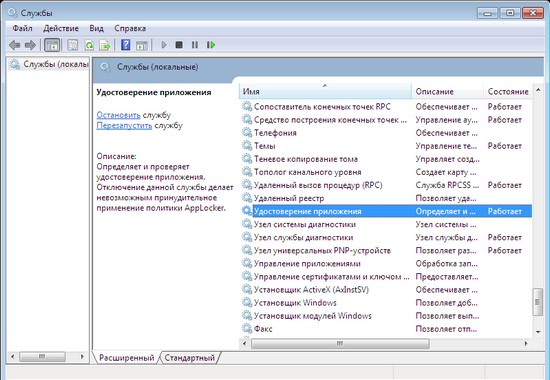Image resolution: width=550 pixels, height=380 pixels.
Task: Switch to the Стандартный tab
Action: pyautogui.click(x=189, y=358)
